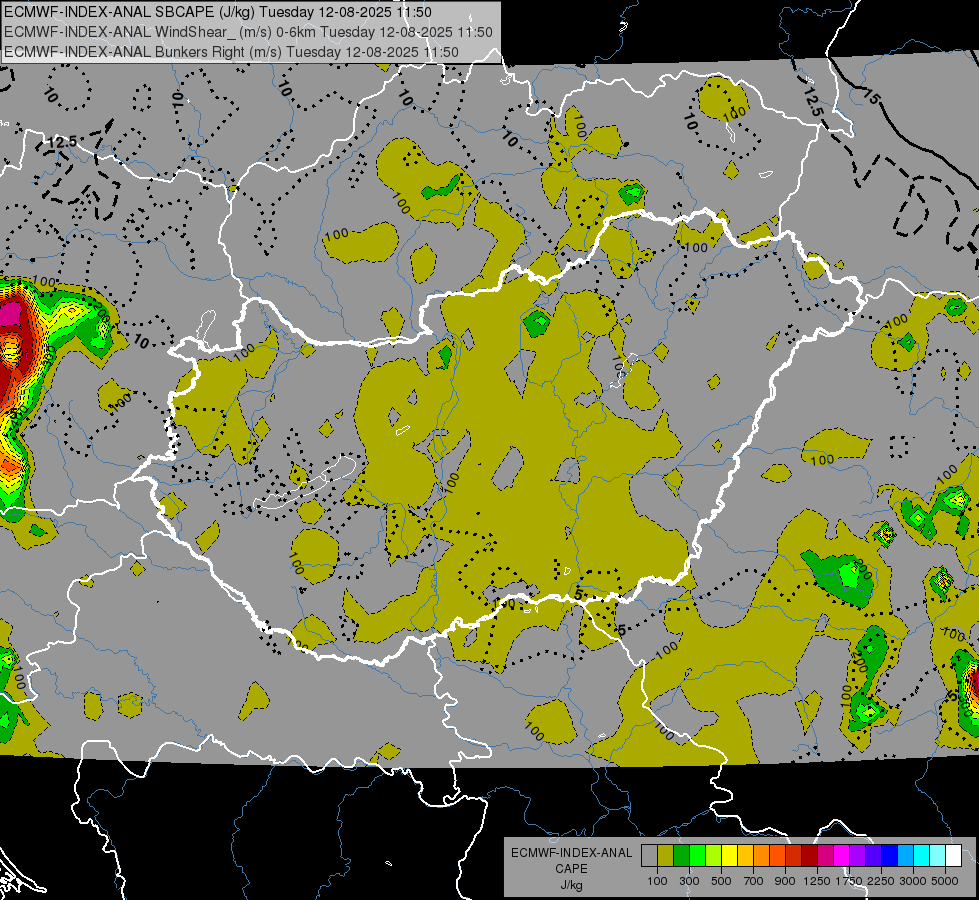The width and height of the screenshot is (979, 900).
Task: Click the 1250 value under the legend bar
Action: [817, 881]
